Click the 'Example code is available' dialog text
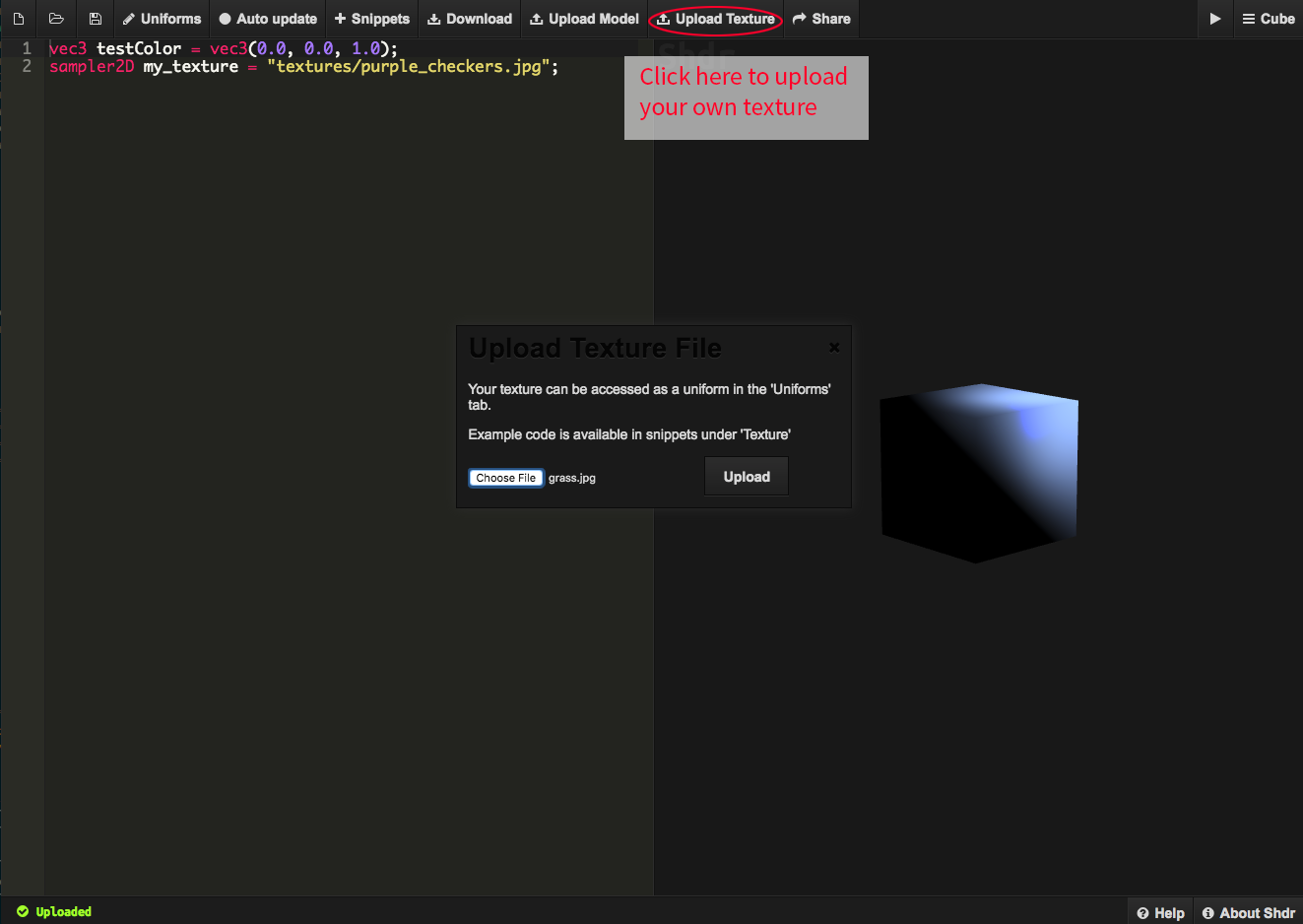1303x924 pixels. tap(629, 434)
